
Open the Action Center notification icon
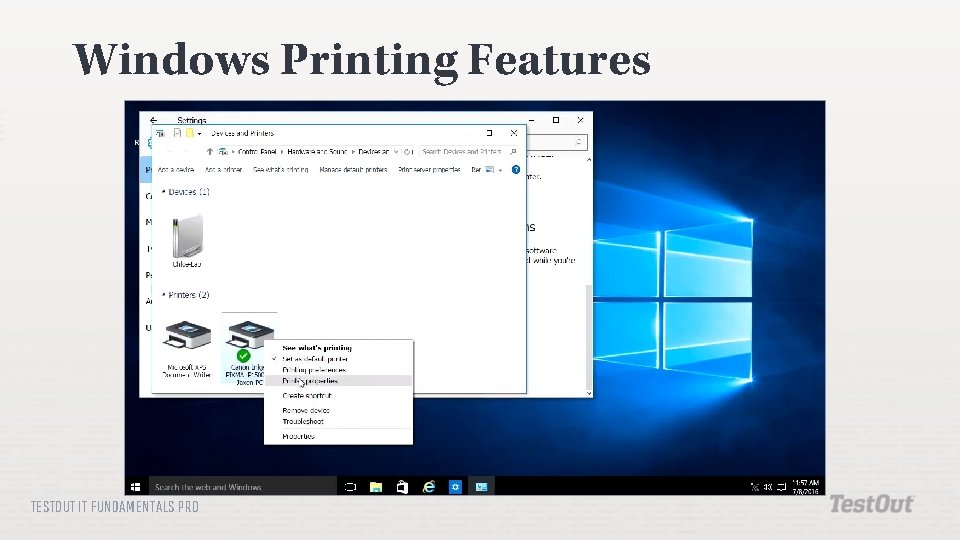click(781, 487)
